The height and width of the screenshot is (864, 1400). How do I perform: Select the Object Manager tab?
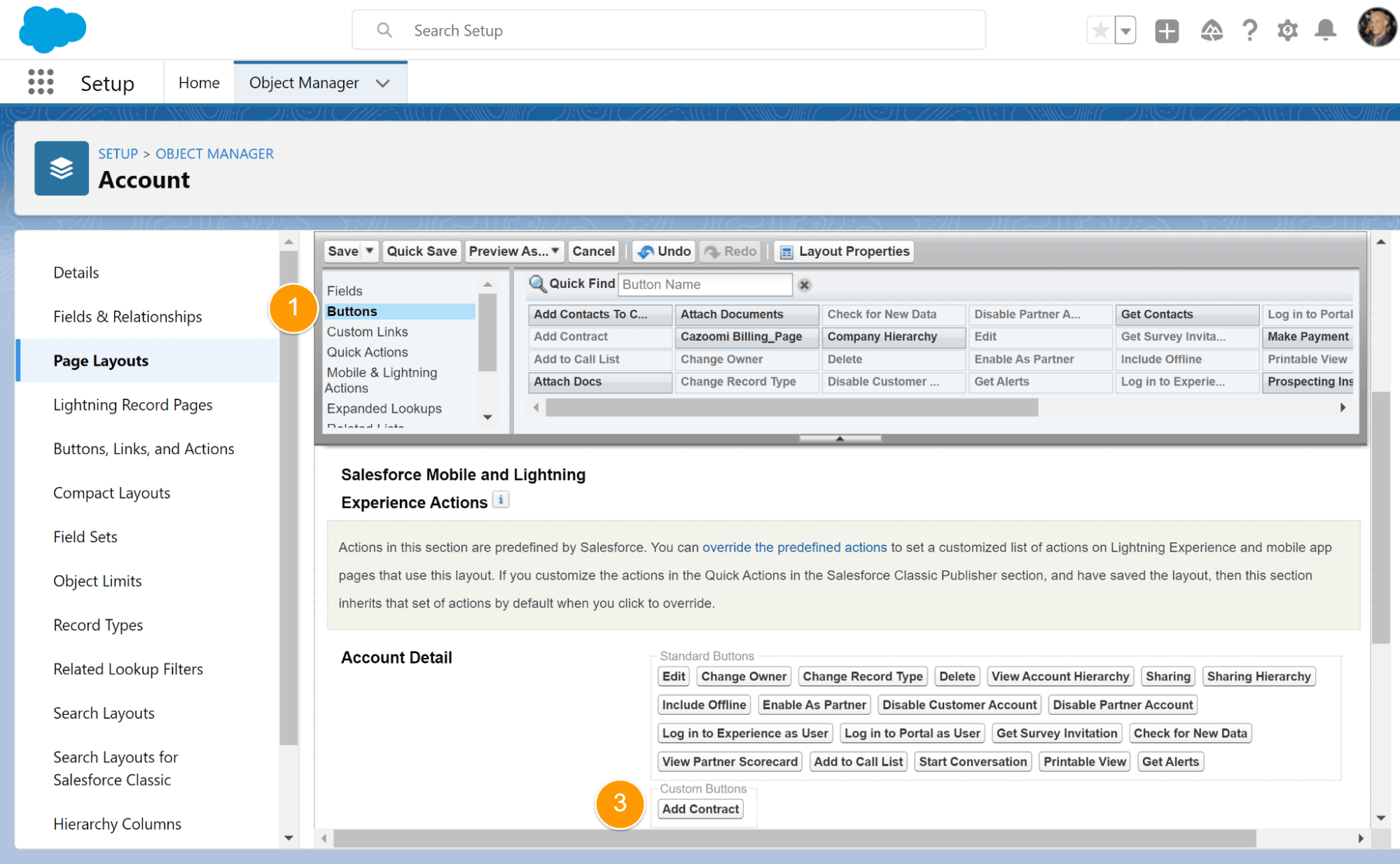304,83
